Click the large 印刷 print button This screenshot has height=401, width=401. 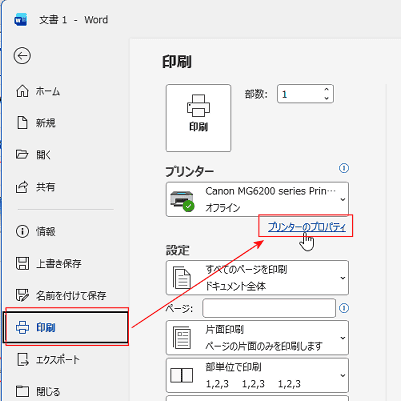tap(198, 118)
